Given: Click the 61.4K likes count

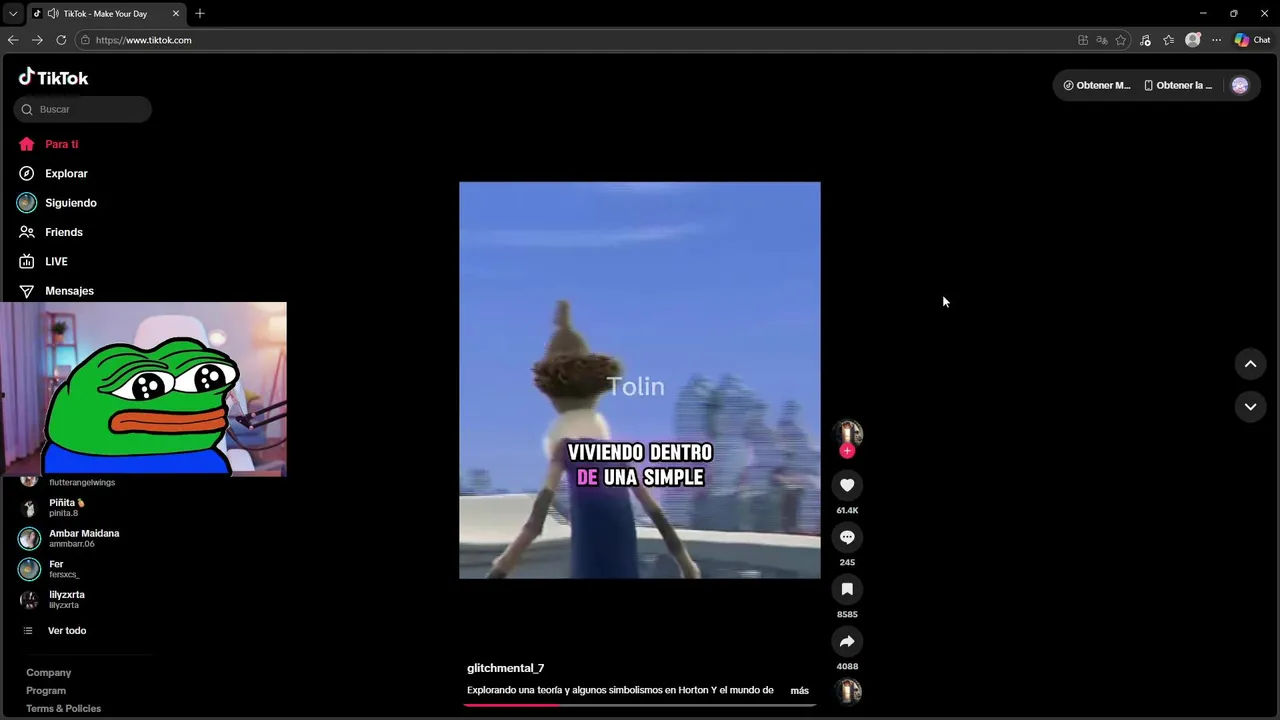Looking at the screenshot, I should (x=847, y=510).
